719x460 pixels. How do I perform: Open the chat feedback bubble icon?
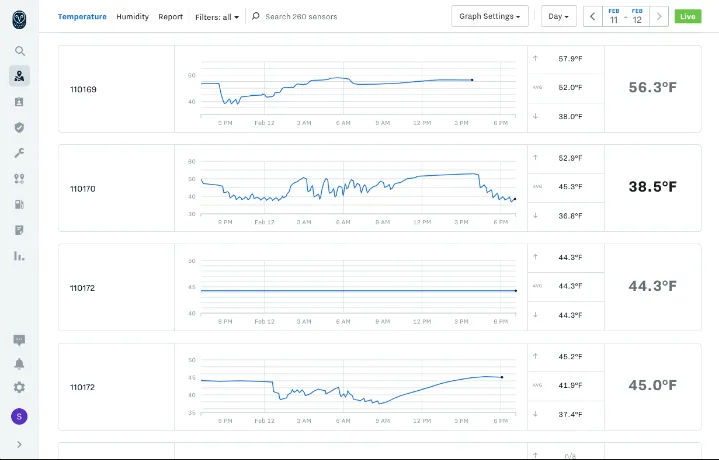click(x=19, y=340)
